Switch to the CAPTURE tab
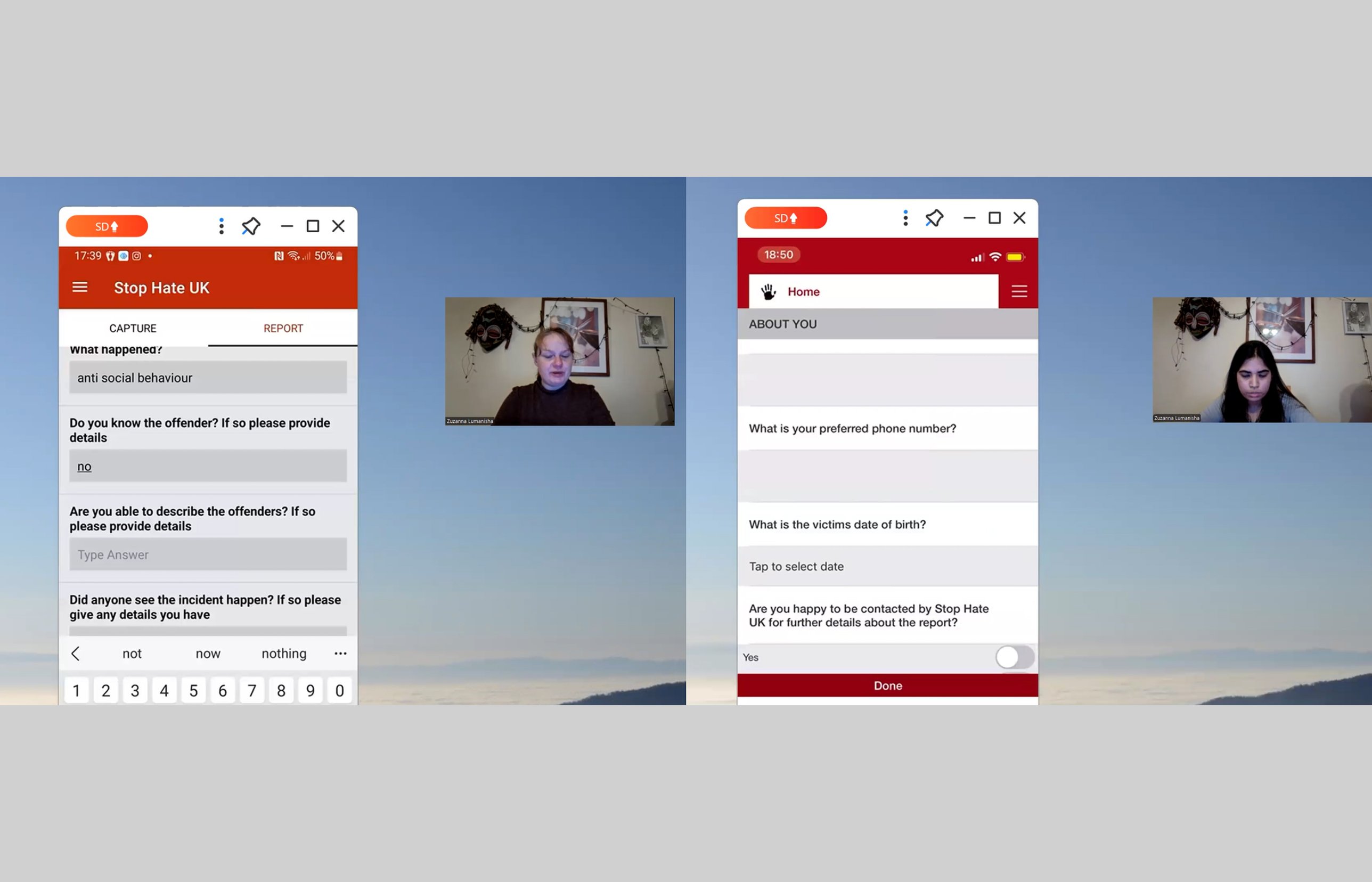Image resolution: width=1372 pixels, height=882 pixels. pyautogui.click(x=133, y=328)
